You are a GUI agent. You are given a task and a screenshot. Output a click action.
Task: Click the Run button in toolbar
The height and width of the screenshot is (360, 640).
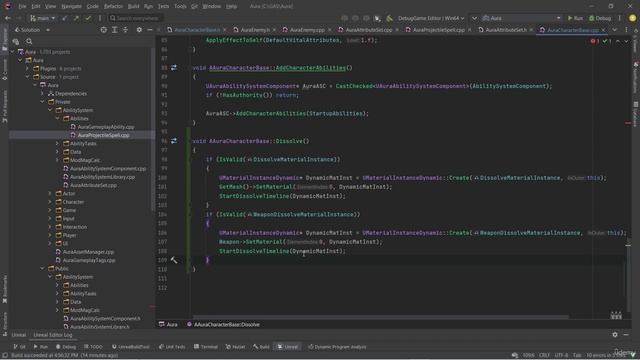[575, 18]
